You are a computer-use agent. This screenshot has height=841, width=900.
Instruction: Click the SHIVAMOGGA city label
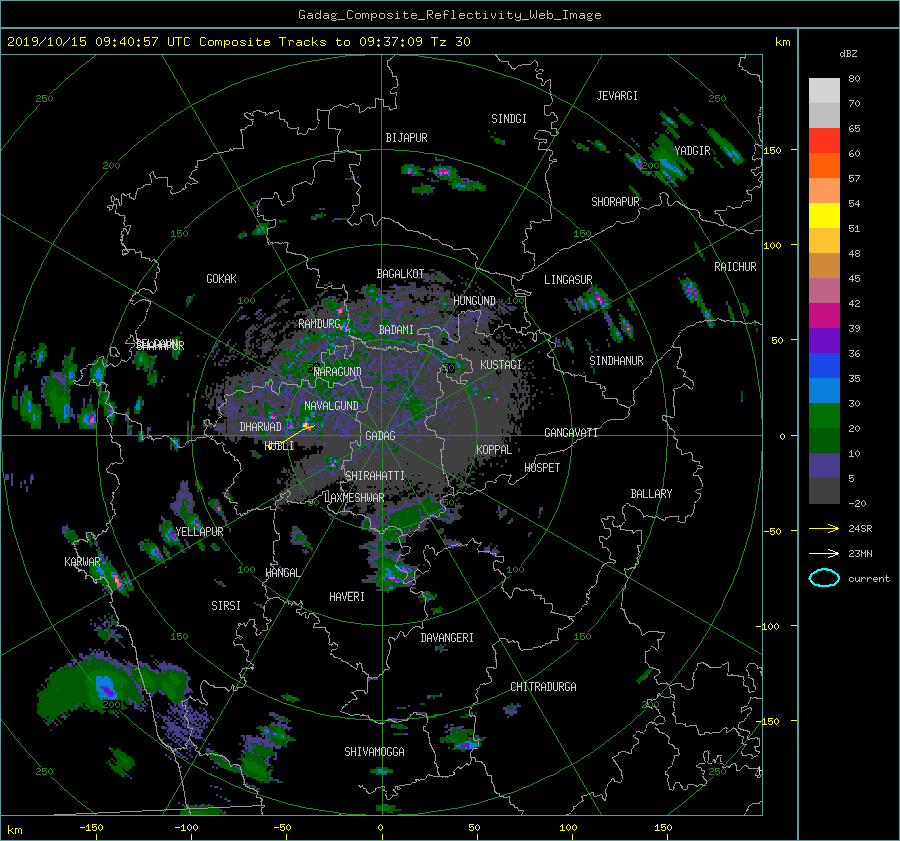374,752
